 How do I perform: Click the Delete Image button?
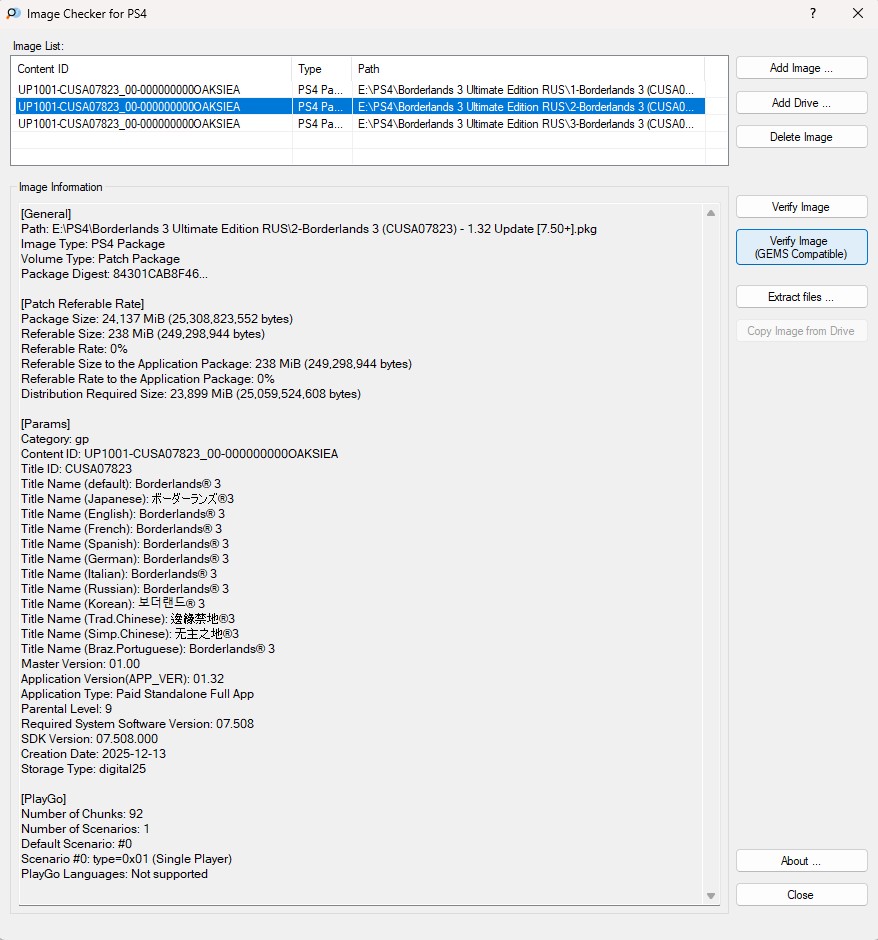pos(801,137)
